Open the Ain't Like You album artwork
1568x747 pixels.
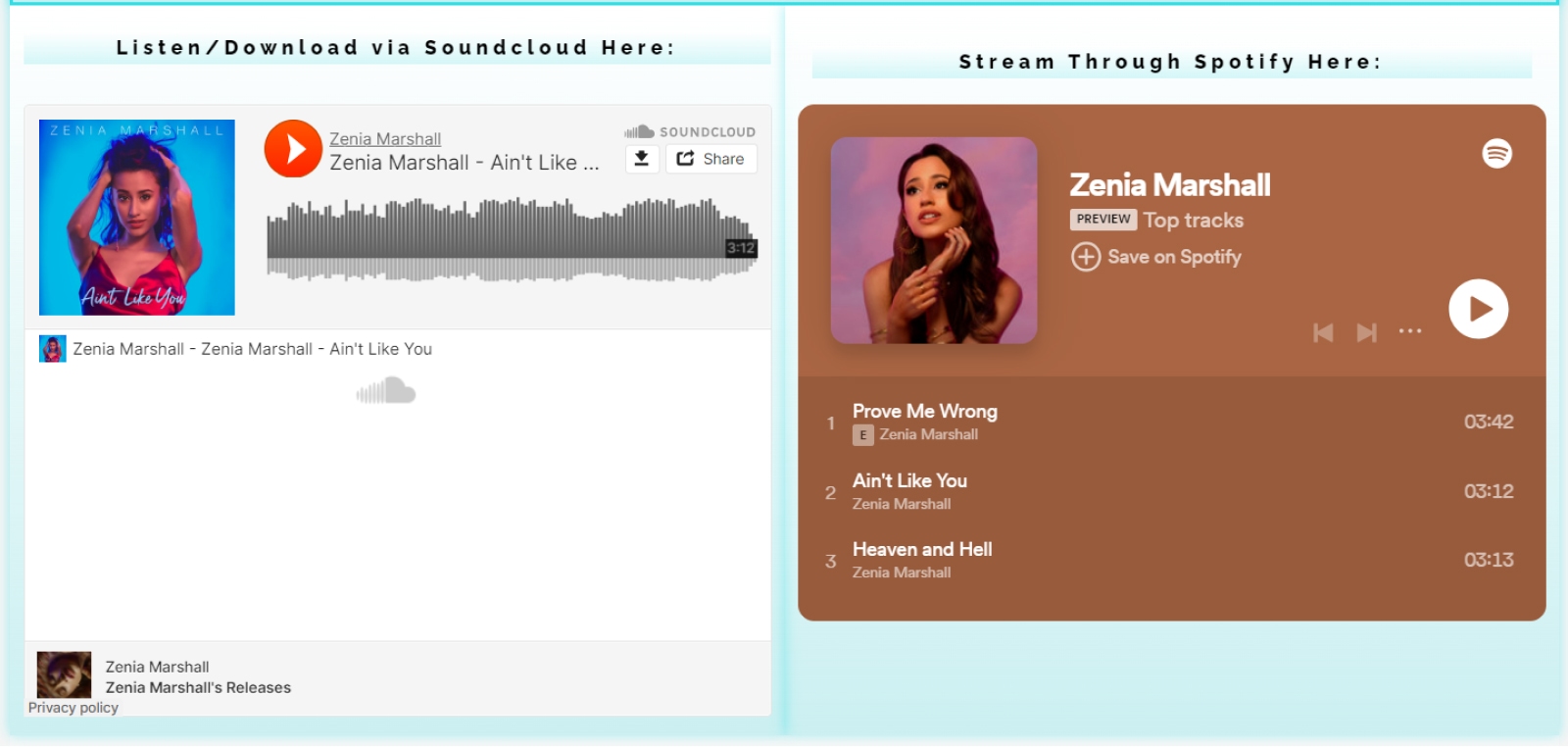point(137,218)
